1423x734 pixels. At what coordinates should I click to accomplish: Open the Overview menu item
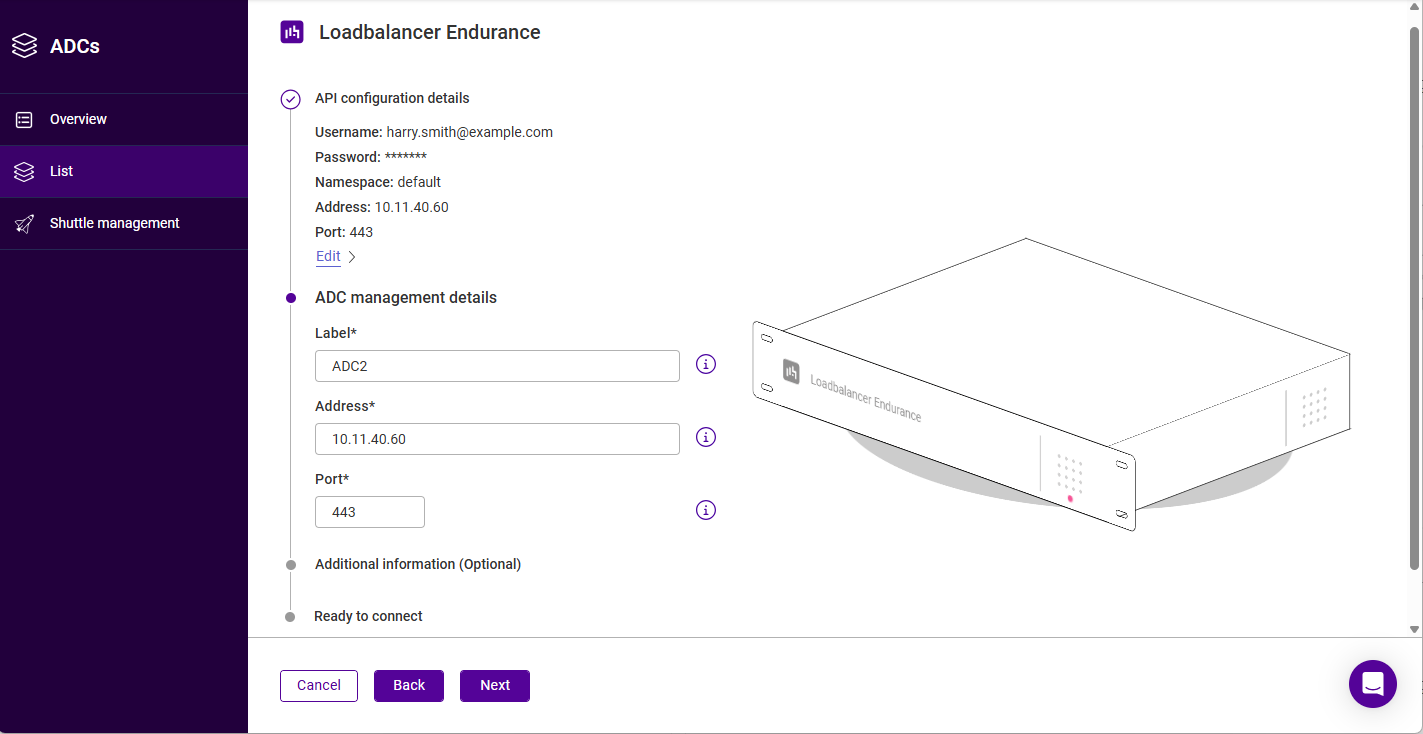point(124,119)
